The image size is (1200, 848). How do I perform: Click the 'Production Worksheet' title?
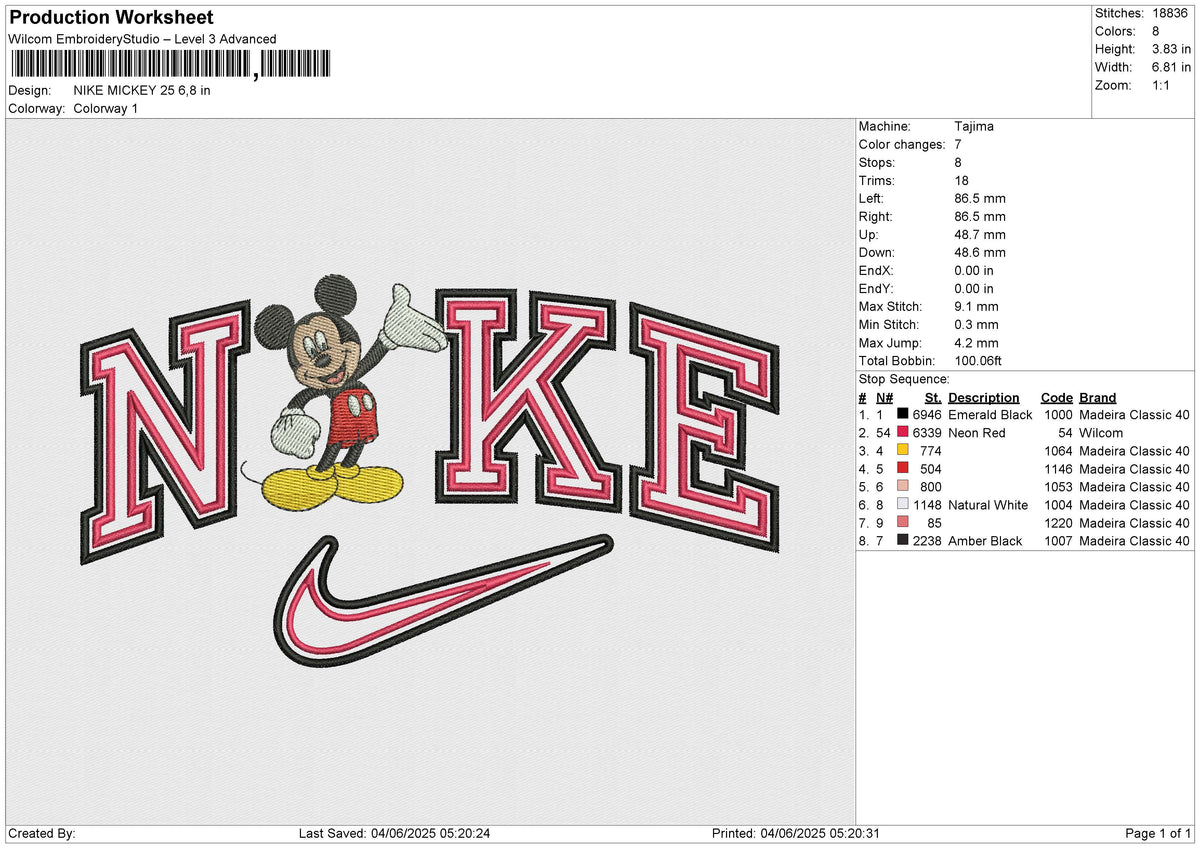click(x=110, y=18)
